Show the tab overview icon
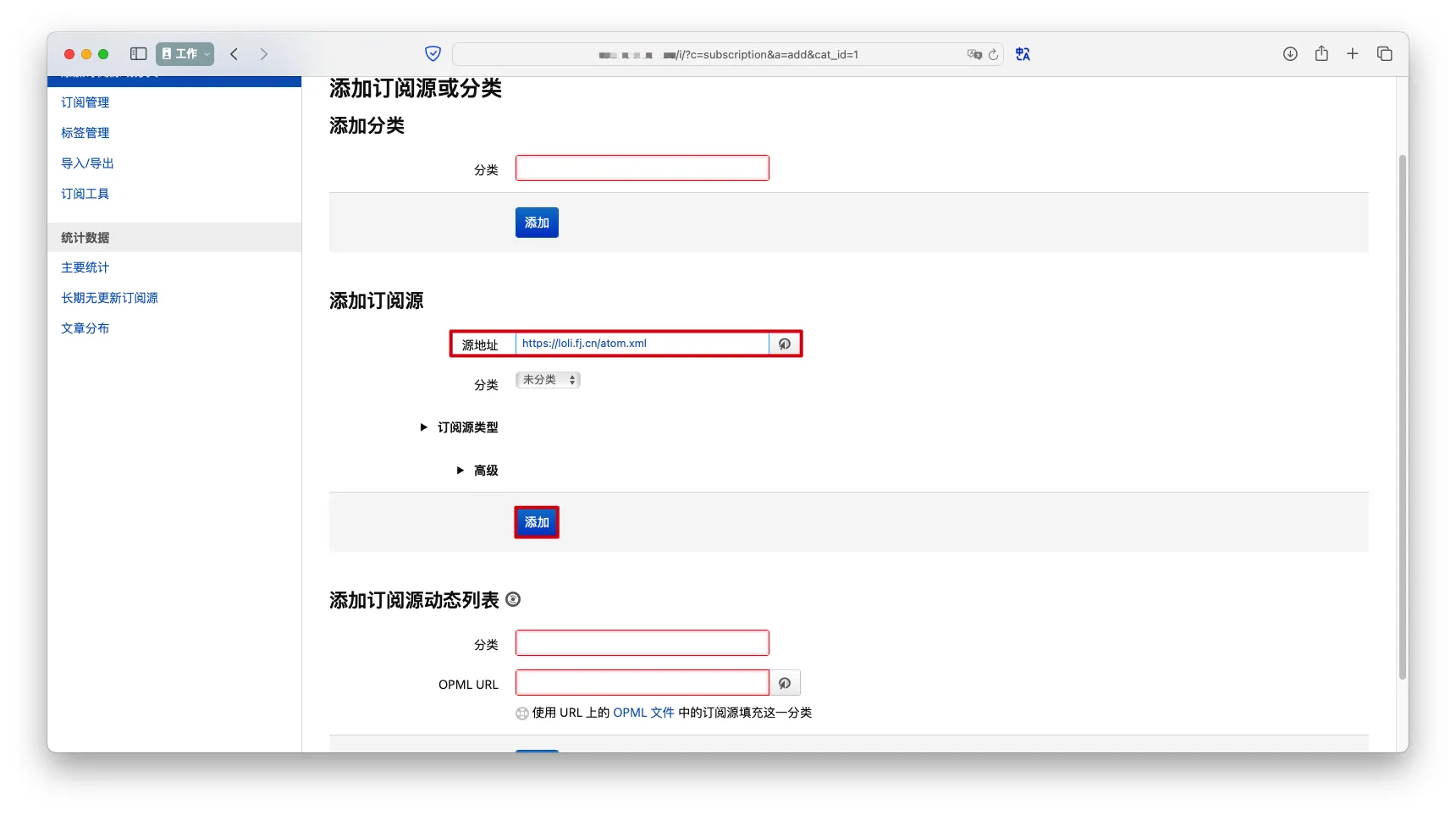This screenshot has height=815, width=1456. 1385,54
